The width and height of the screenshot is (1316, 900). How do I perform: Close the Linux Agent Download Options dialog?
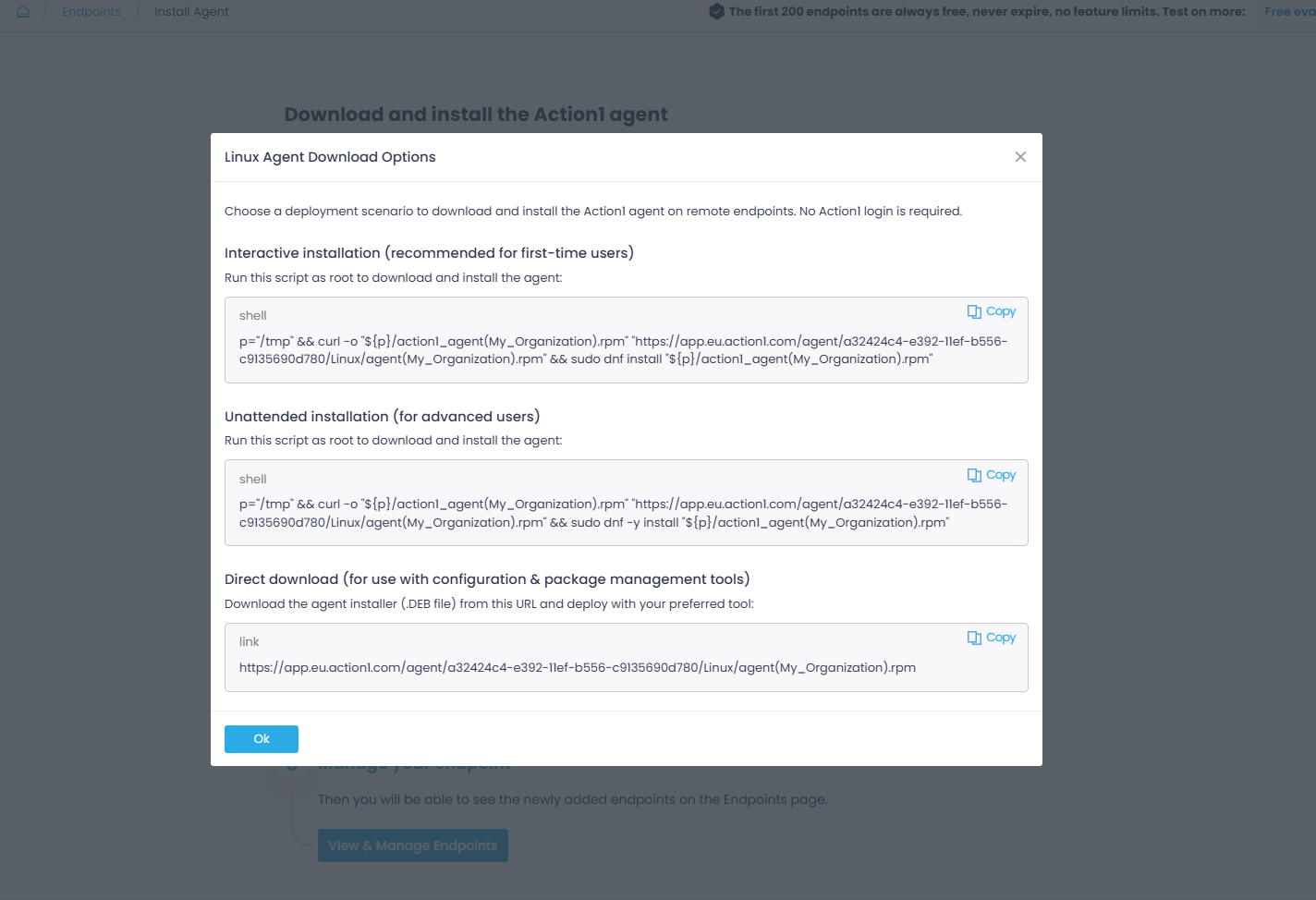(x=1020, y=157)
